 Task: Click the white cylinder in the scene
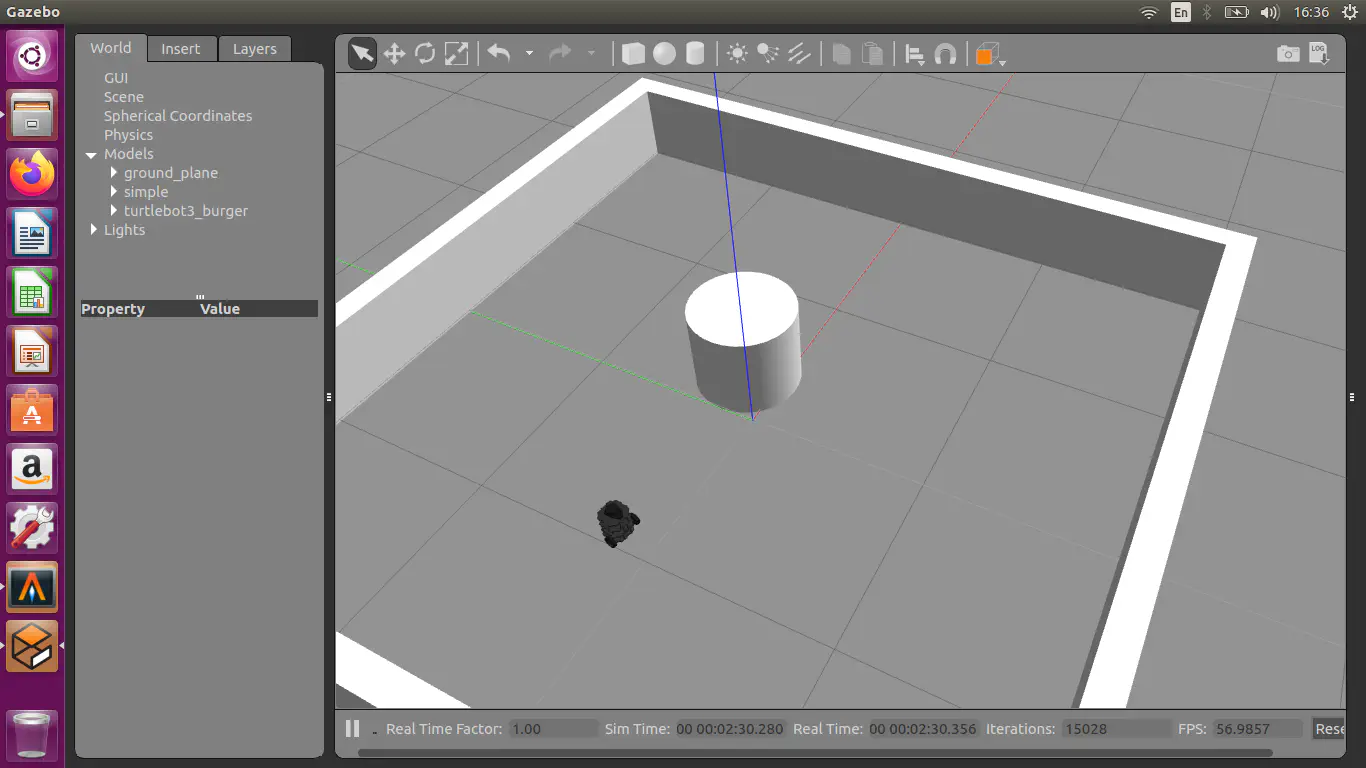point(743,342)
